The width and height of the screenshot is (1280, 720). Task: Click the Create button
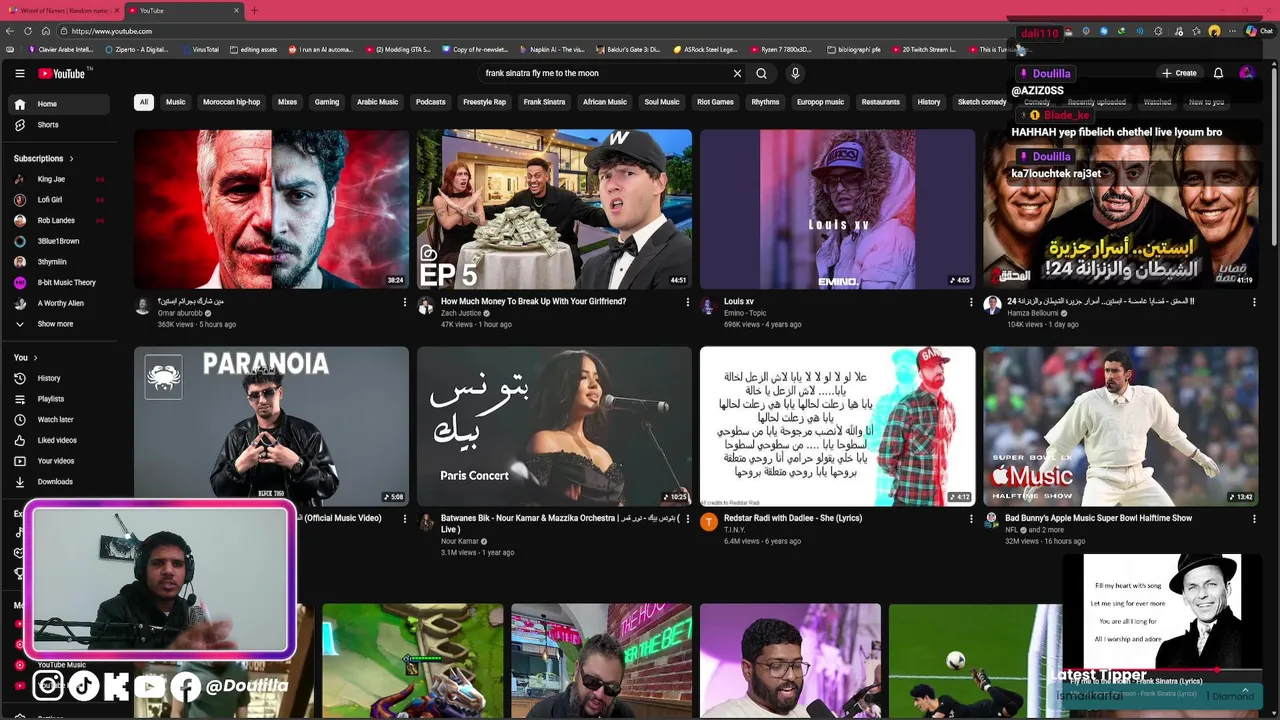[x=1179, y=73]
